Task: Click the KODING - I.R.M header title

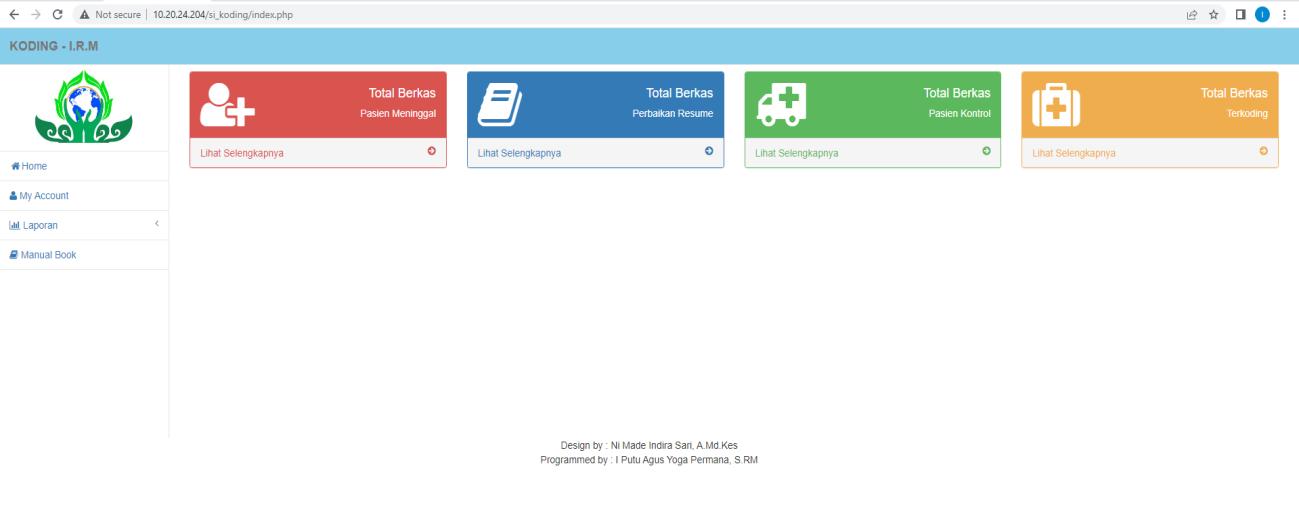Action: (x=54, y=46)
